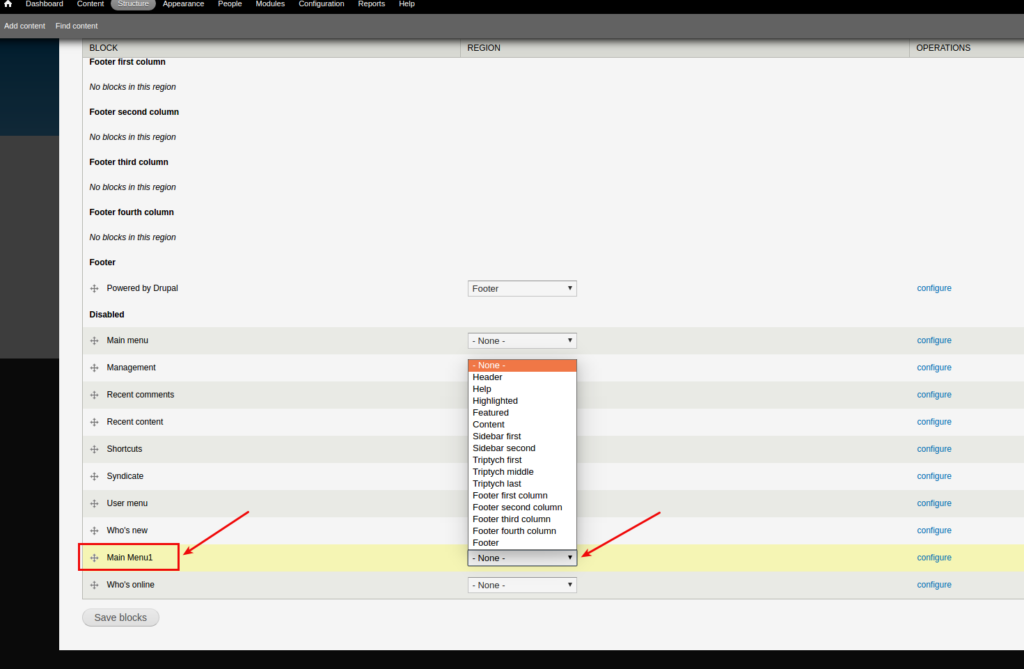Open the Dashboard admin menu
This screenshot has height=669, width=1024.
(x=44, y=4)
